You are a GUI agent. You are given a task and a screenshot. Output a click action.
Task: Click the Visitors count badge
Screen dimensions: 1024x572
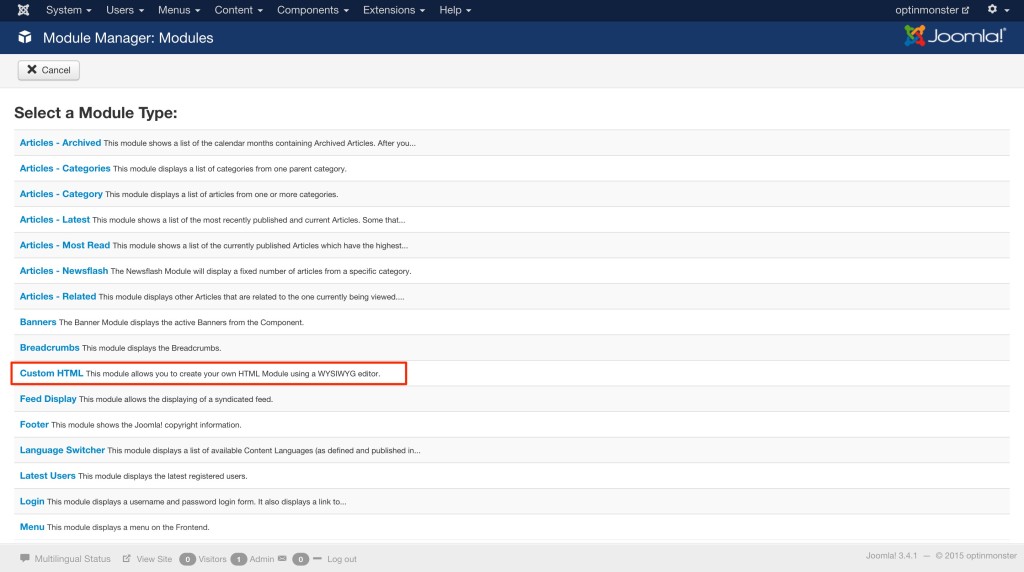tap(187, 559)
